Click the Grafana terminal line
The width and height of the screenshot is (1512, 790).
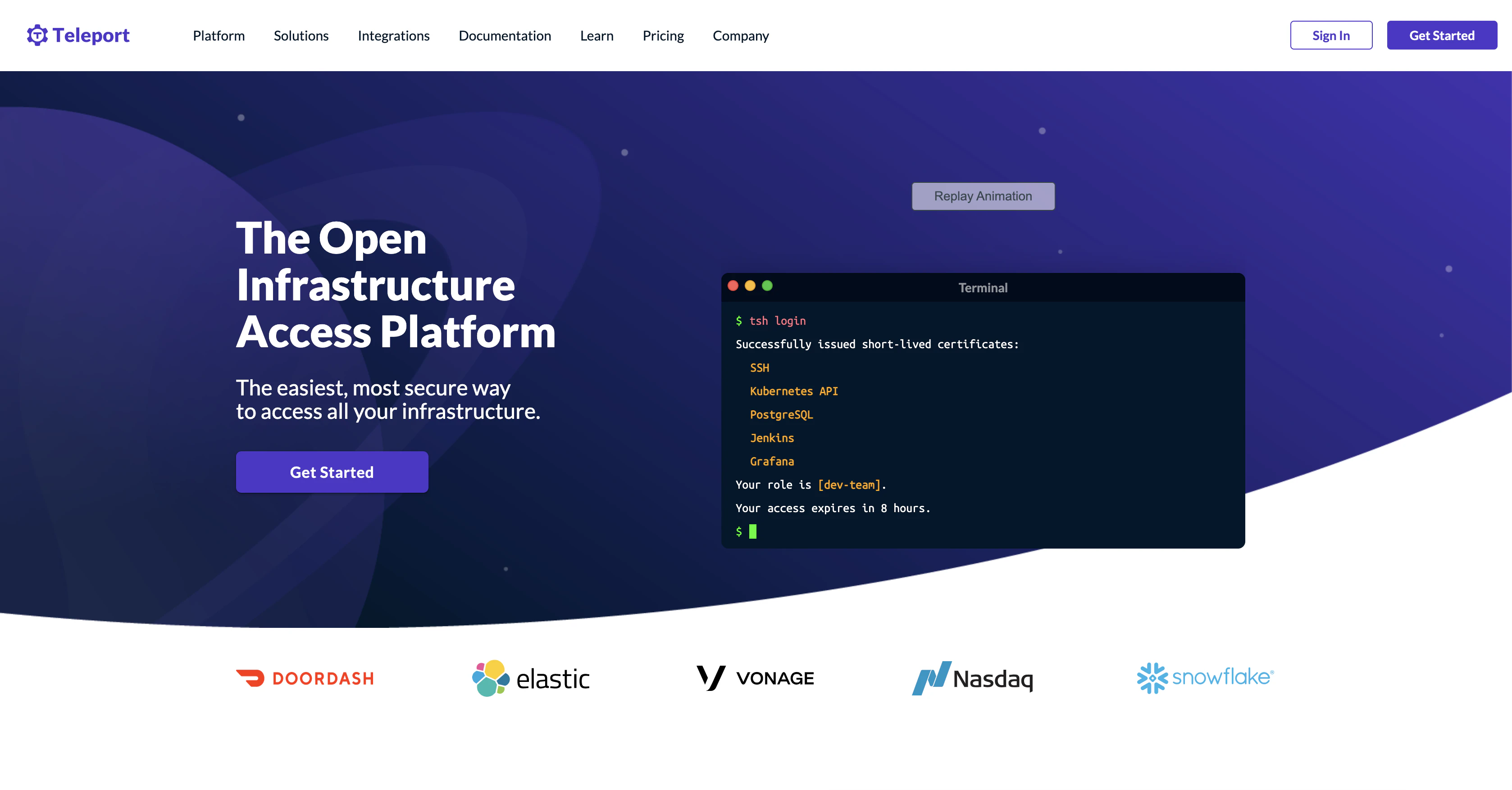point(771,461)
